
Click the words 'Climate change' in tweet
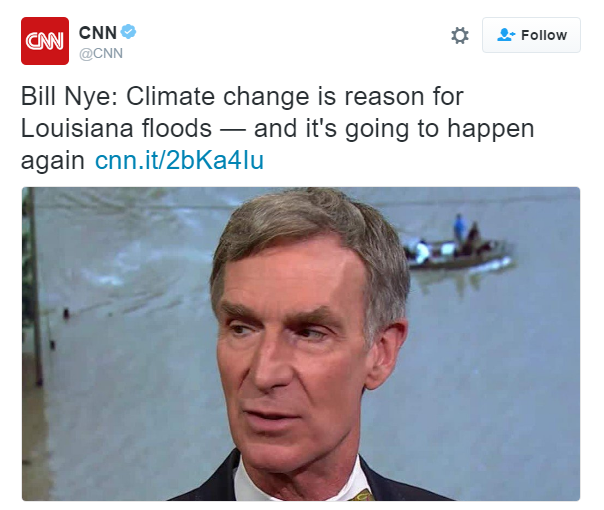tap(218, 96)
